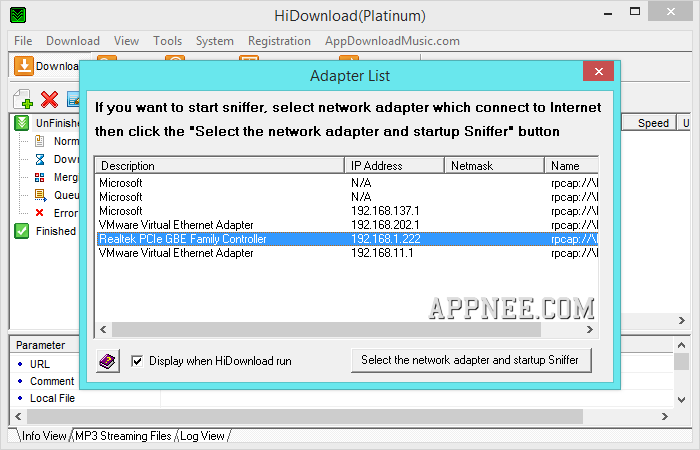Select the Comment parameter row
The height and width of the screenshot is (450, 700).
pos(52,381)
